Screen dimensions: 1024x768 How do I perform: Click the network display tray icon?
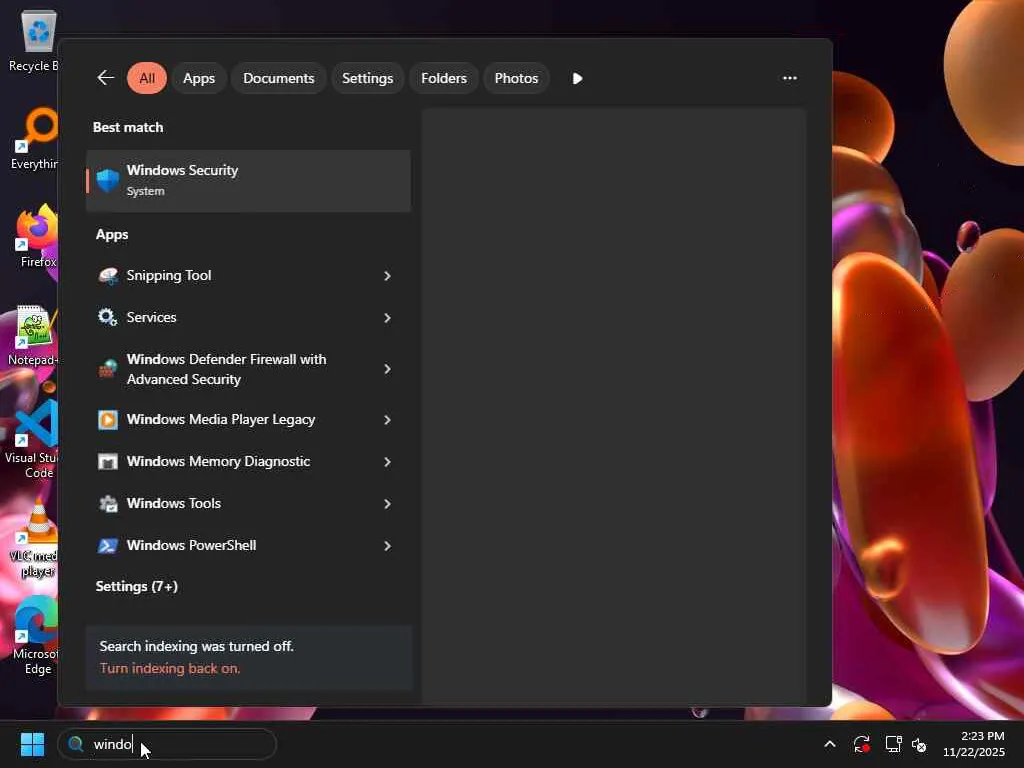coord(893,744)
